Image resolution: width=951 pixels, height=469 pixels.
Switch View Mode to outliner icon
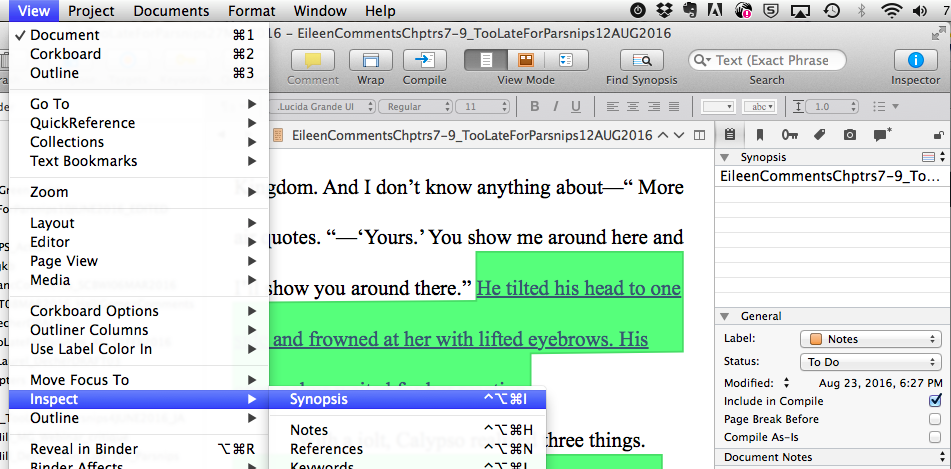point(566,60)
